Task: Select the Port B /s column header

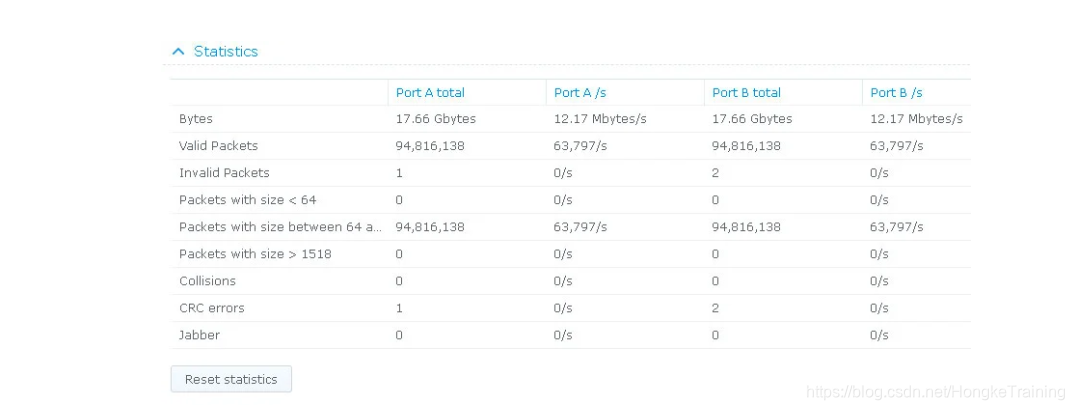Action: point(897,92)
